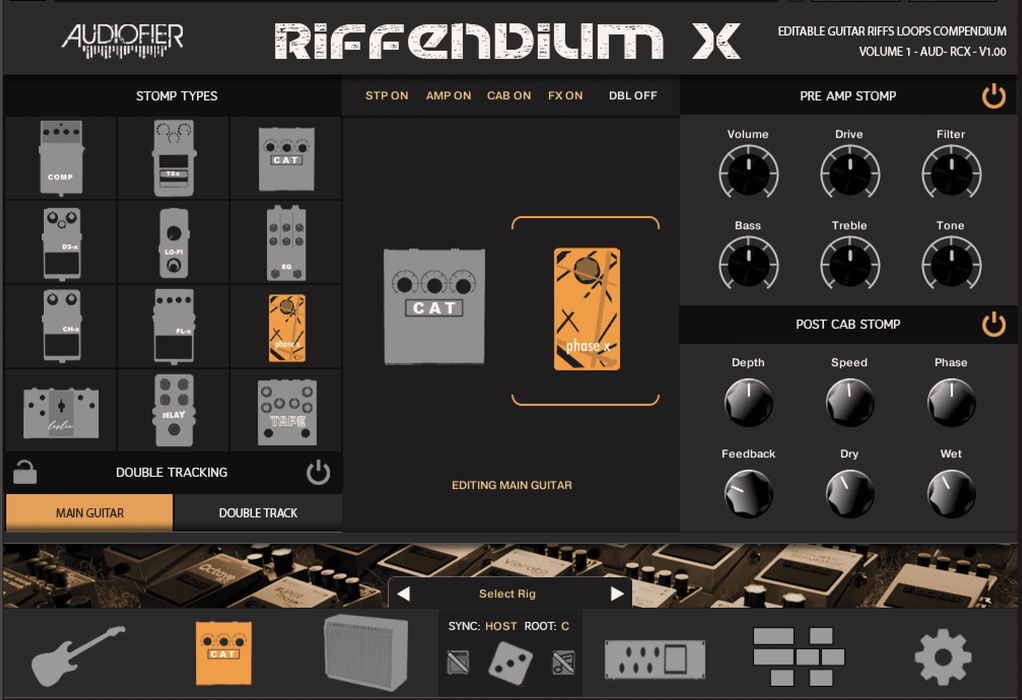1022x700 pixels.
Task: Select the COMP stomp pedal
Action: (61, 158)
